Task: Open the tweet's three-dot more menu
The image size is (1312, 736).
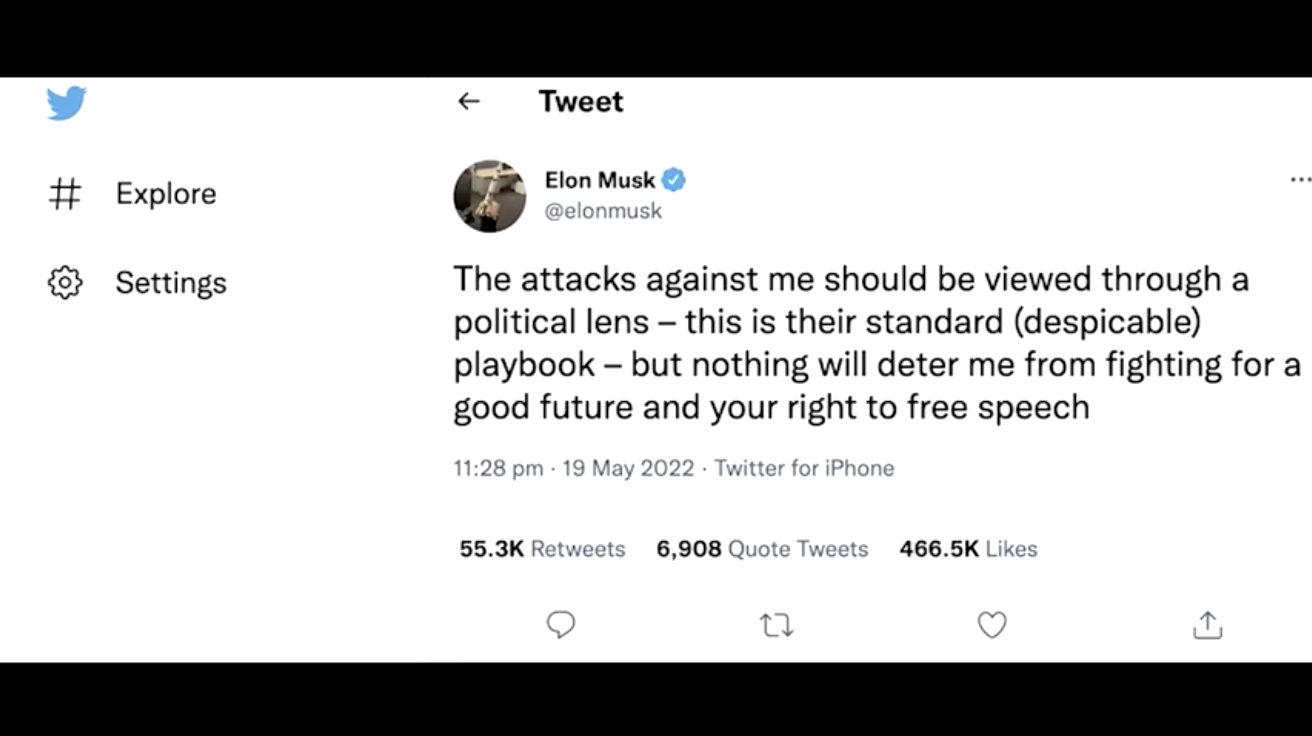Action: [x=1299, y=181]
